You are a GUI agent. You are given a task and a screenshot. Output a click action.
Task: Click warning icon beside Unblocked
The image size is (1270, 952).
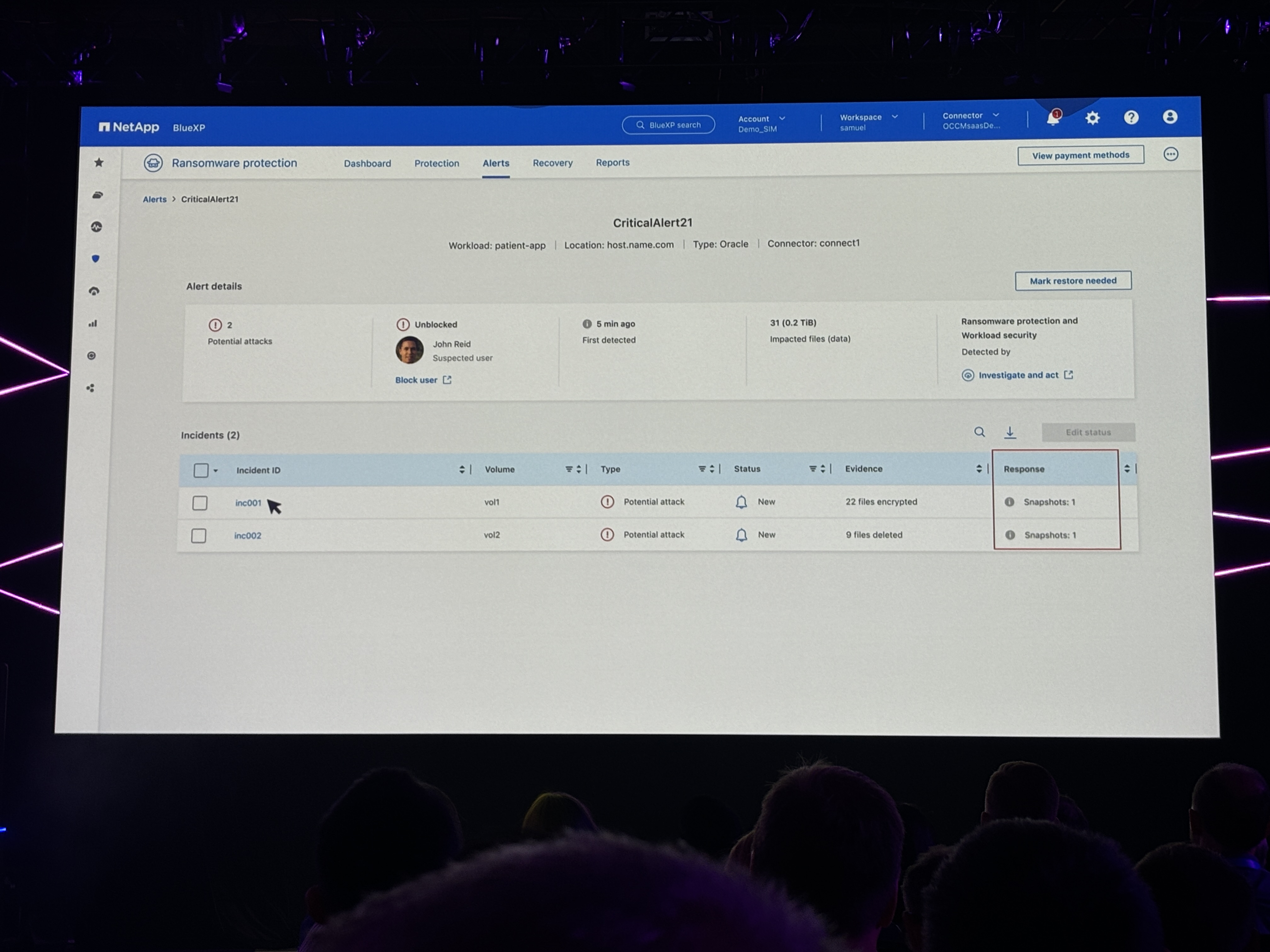(403, 324)
